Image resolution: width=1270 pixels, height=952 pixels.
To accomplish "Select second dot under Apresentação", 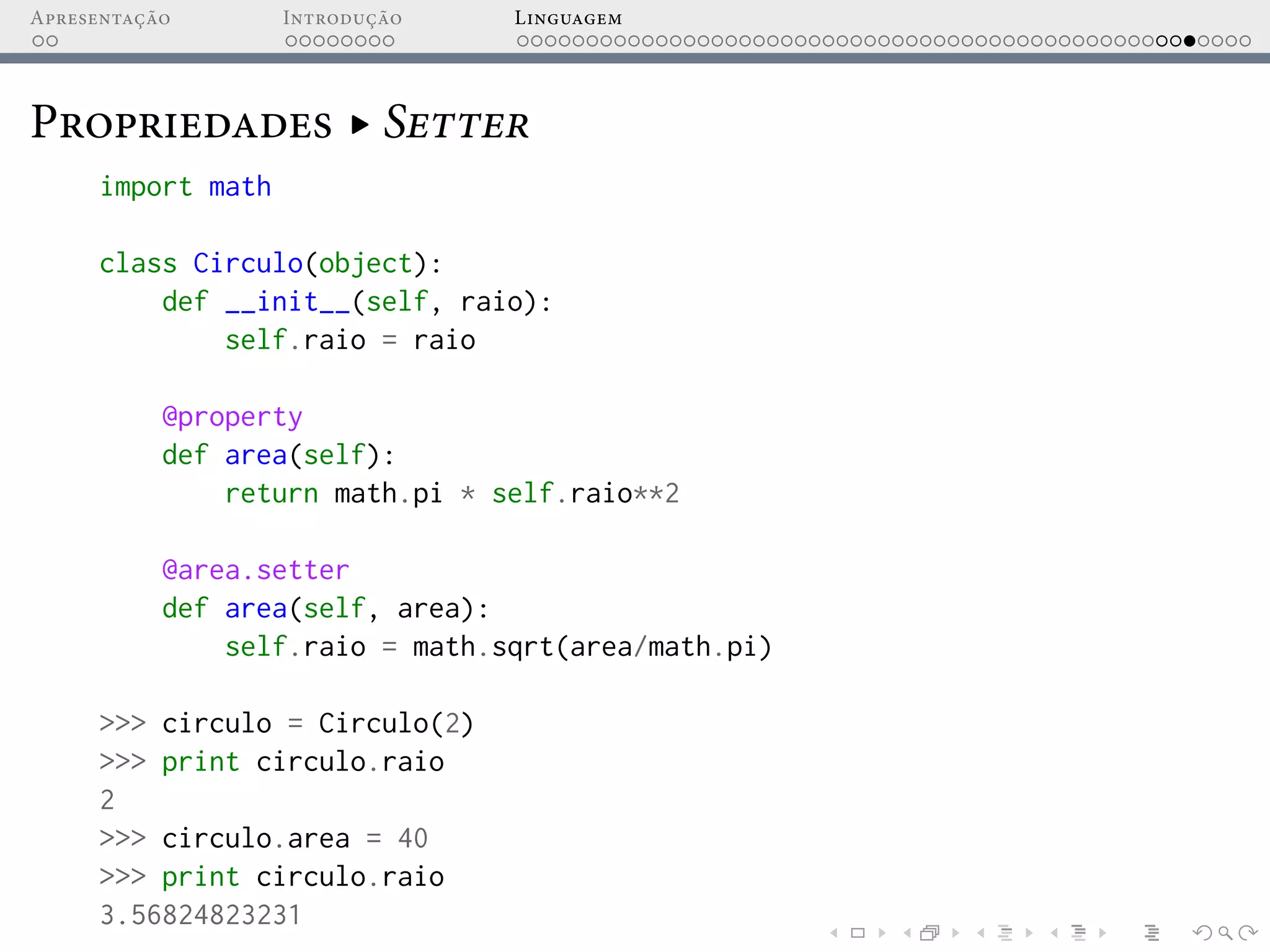I will [x=52, y=41].
